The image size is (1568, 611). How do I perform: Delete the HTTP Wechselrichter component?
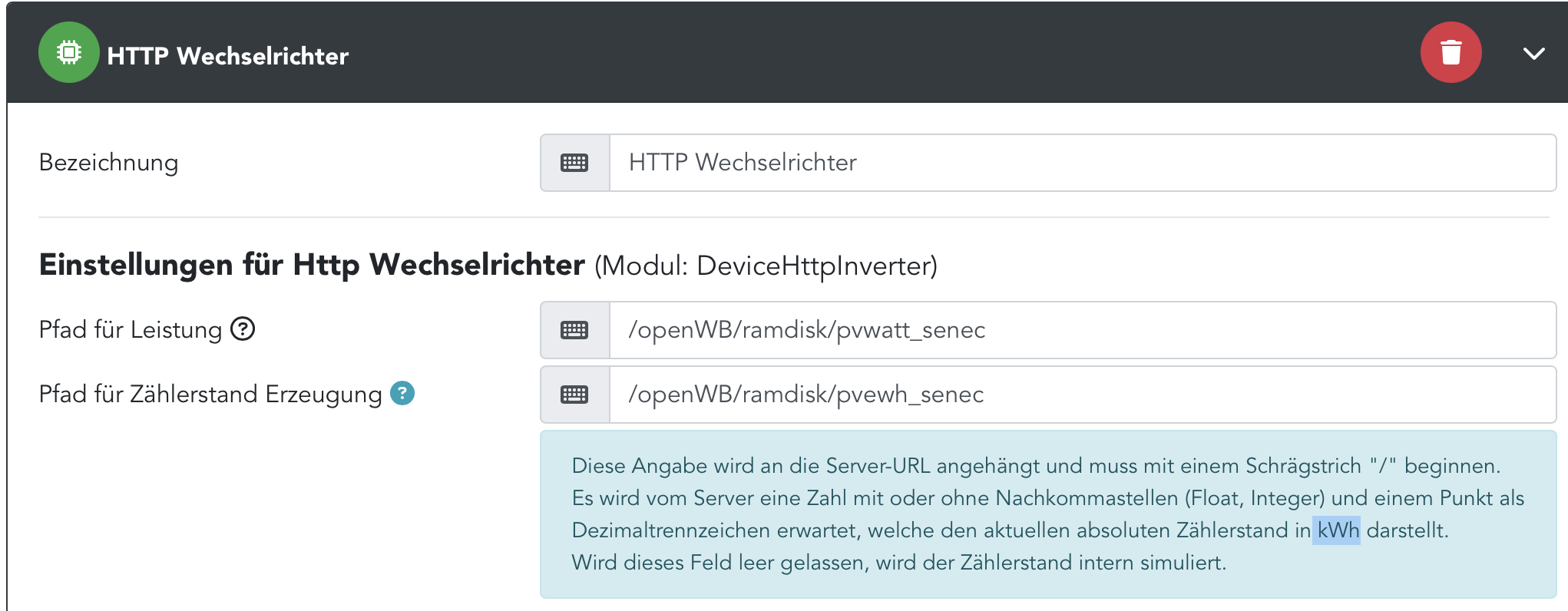click(1451, 52)
